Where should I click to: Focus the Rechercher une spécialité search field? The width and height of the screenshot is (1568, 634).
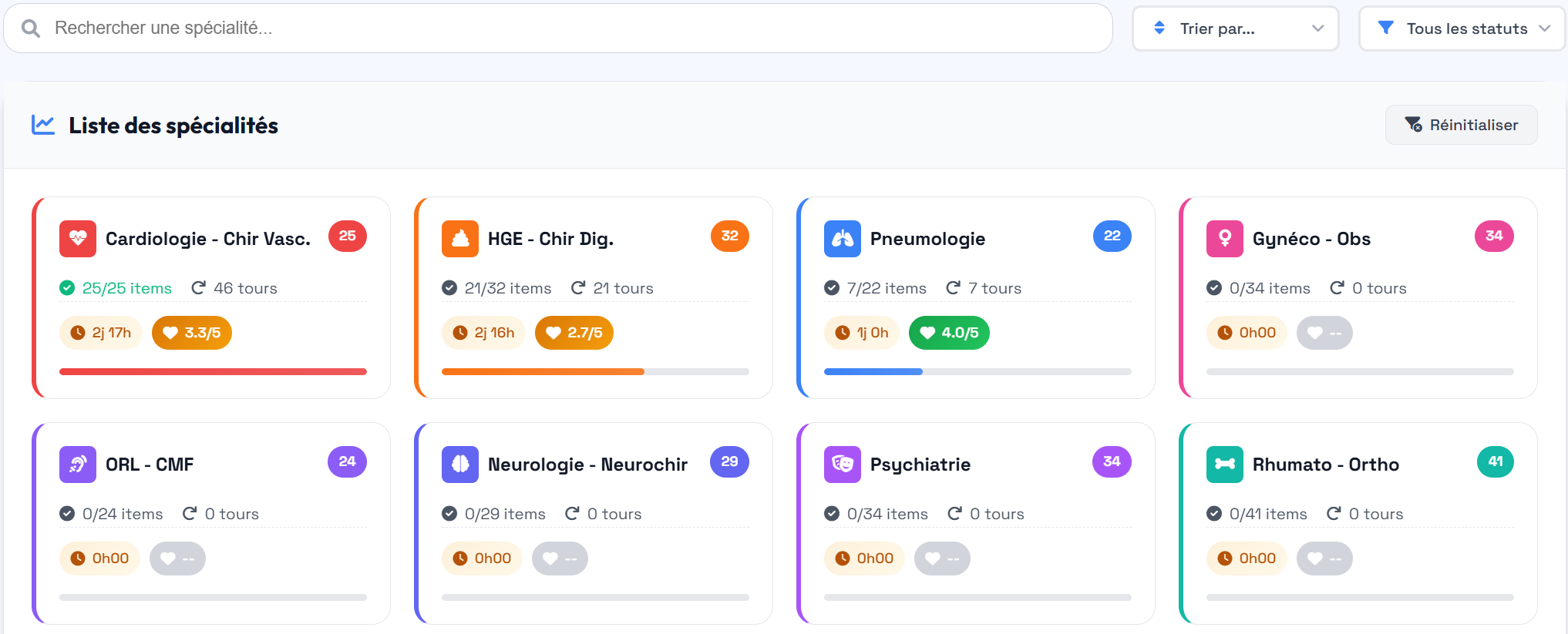click(570, 29)
